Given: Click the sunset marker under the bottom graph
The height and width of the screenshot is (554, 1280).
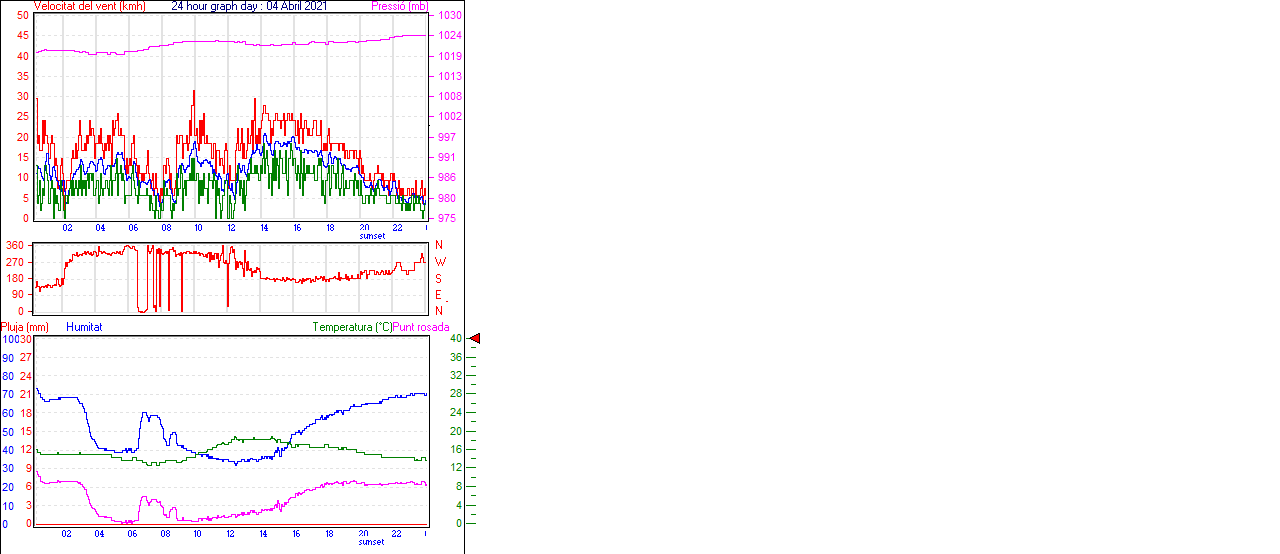Looking at the screenshot, I should [x=372, y=541].
